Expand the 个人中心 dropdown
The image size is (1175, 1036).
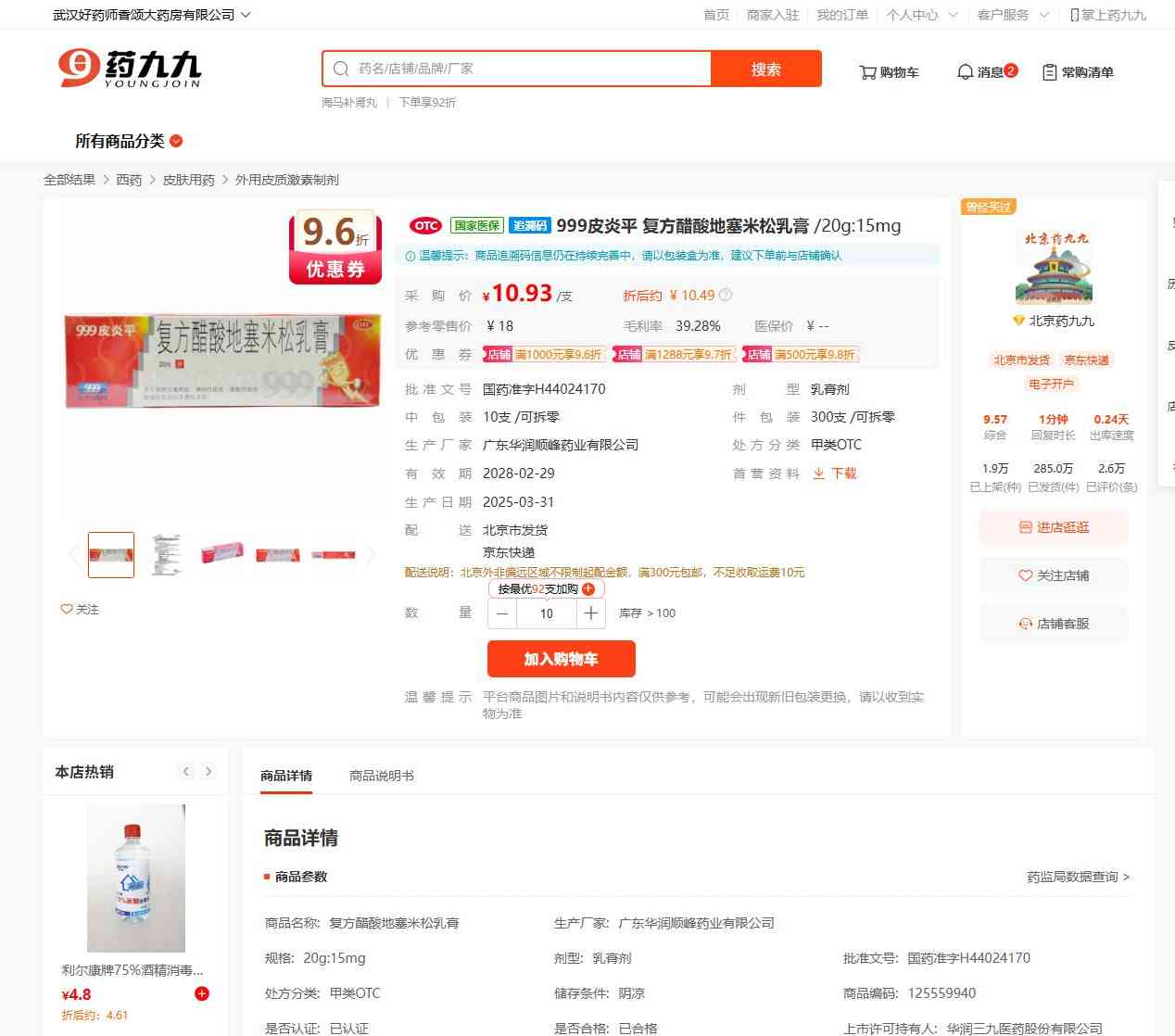[921, 15]
